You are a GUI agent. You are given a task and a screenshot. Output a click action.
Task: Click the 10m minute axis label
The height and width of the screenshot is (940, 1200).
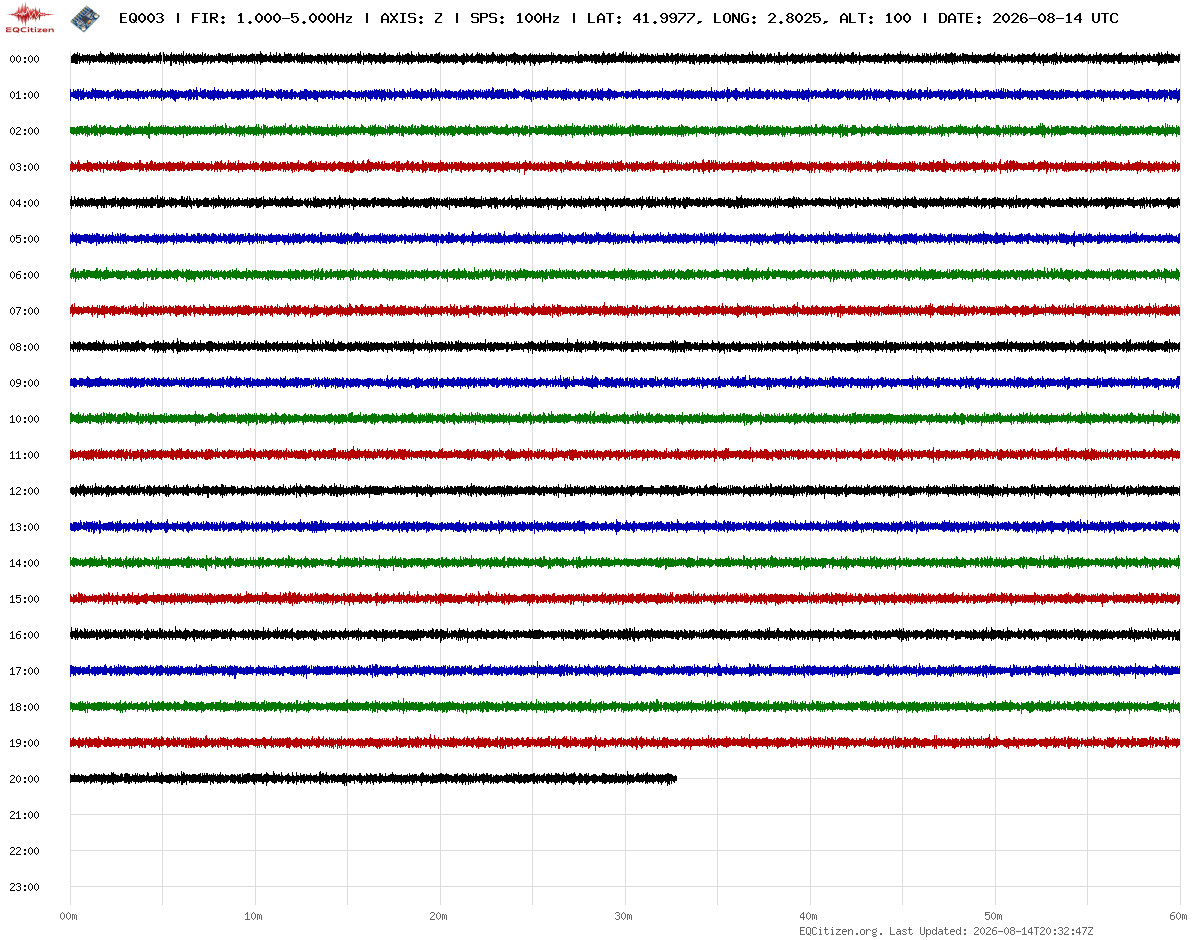click(253, 916)
